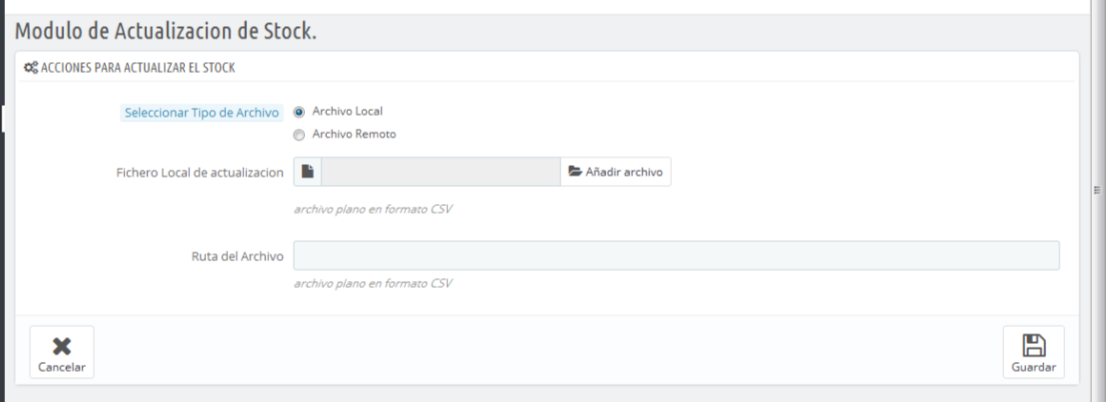
Task: Click the 'Archivo Remoto' option label text
Action: tap(354, 134)
